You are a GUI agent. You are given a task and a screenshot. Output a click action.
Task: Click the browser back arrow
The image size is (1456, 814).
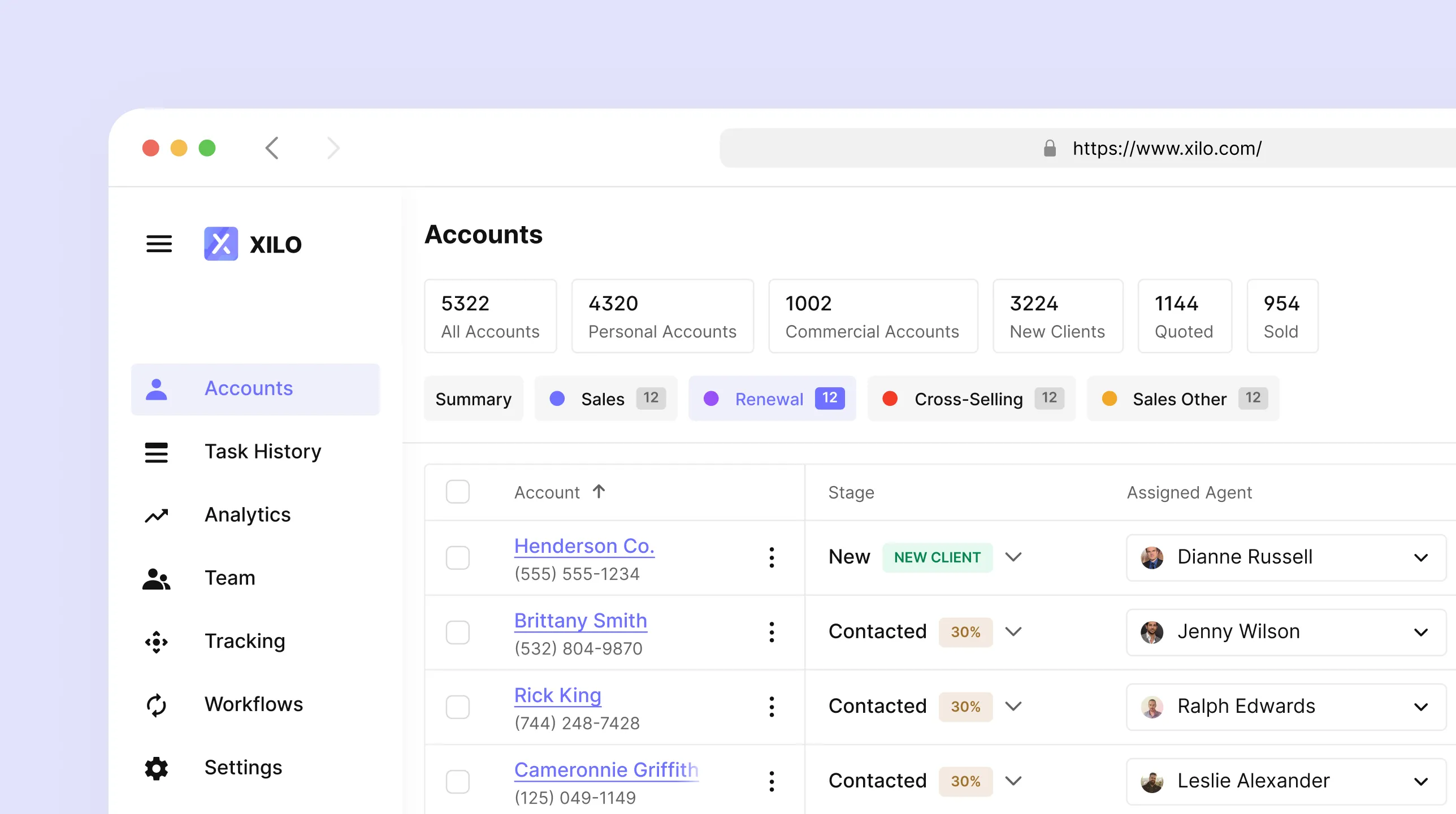[272, 148]
